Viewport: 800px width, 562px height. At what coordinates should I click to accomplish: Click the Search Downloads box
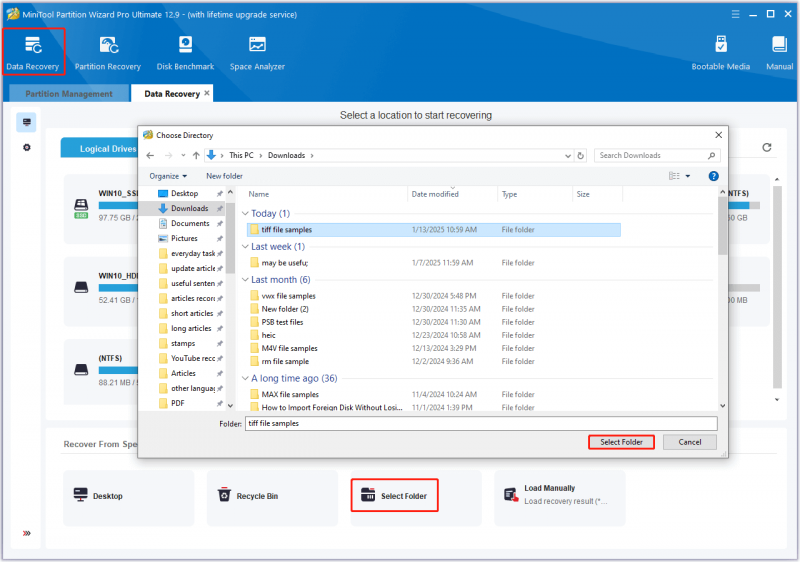657,155
